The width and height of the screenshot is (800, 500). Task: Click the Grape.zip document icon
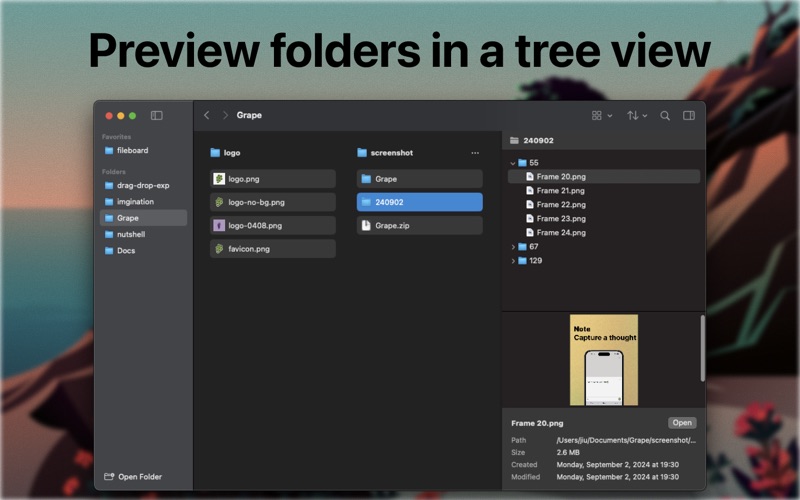366,226
